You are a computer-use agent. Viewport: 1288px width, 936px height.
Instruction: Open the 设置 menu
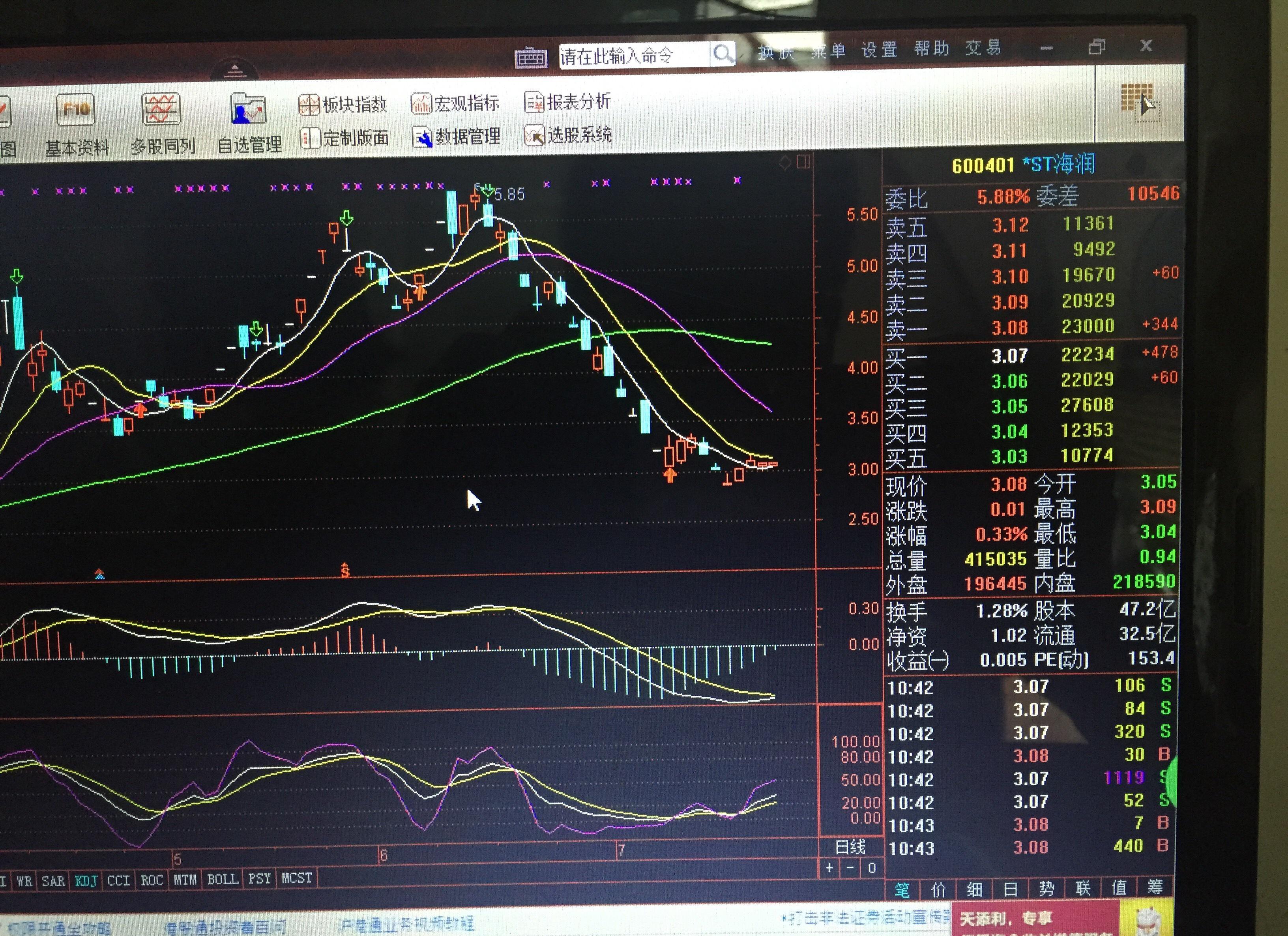[x=879, y=50]
